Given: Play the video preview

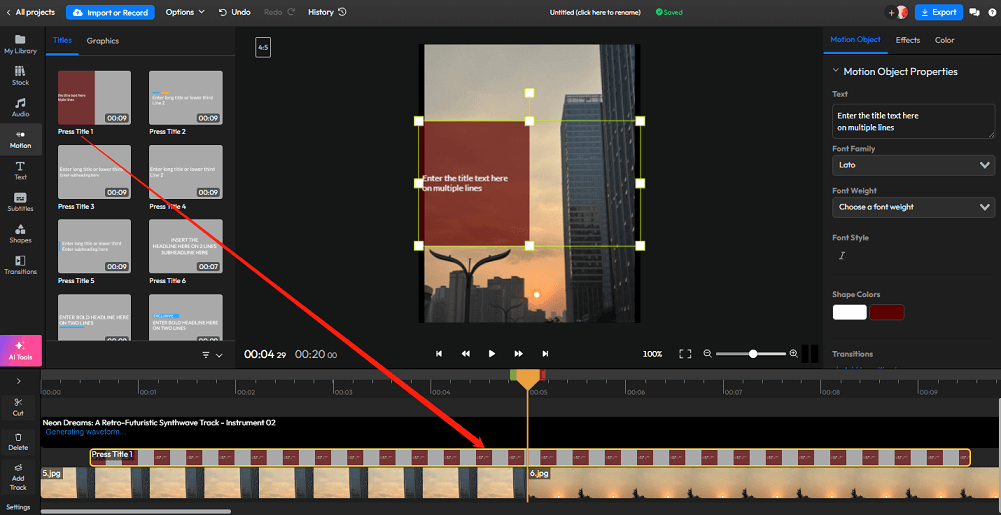Looking at the screenshot, I should (x=491, y=354).
